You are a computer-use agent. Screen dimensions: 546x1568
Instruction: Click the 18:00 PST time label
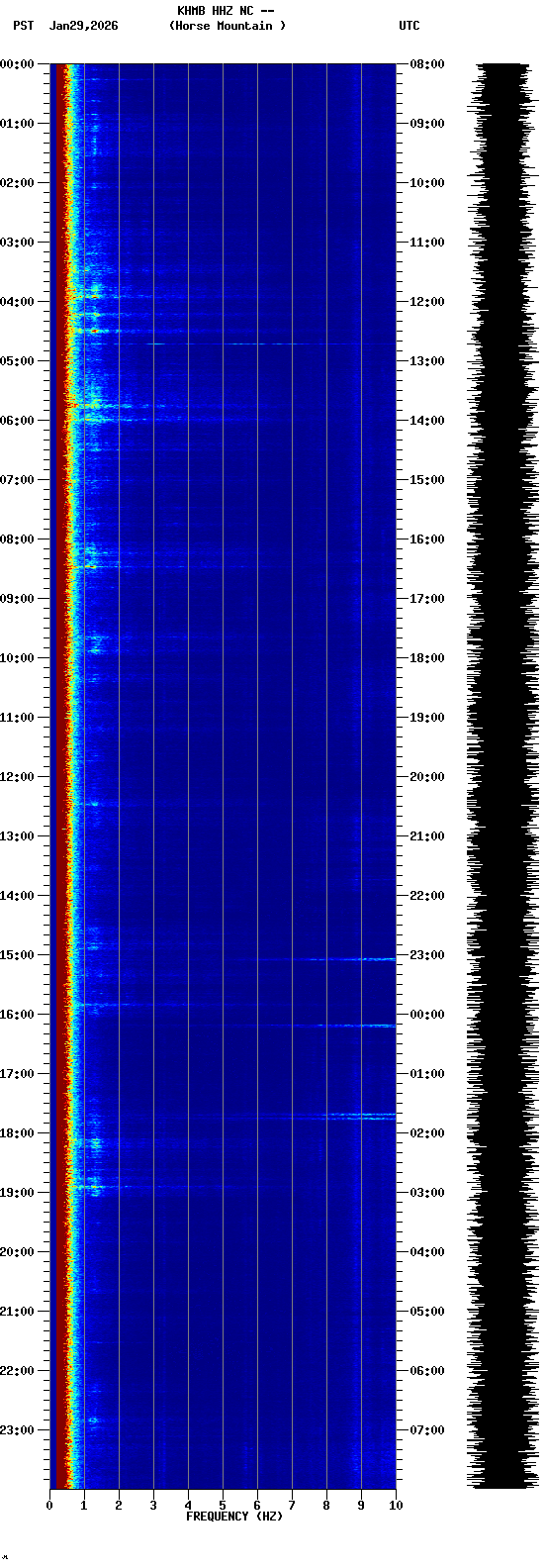tap(17, 1133)
